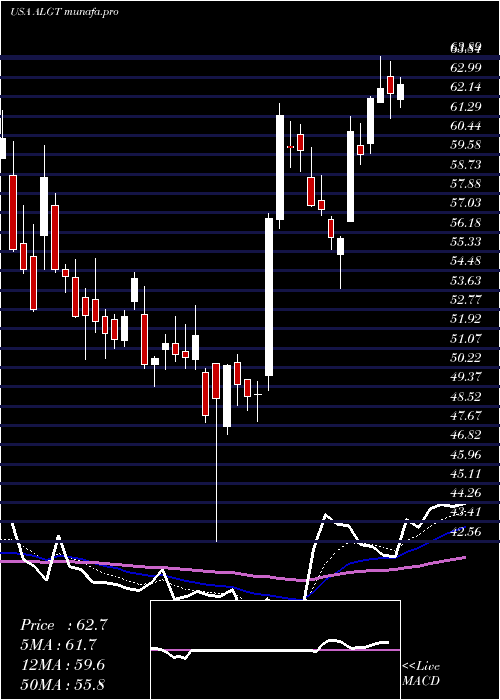Click the 53.63 price axis label

[466, 281]
